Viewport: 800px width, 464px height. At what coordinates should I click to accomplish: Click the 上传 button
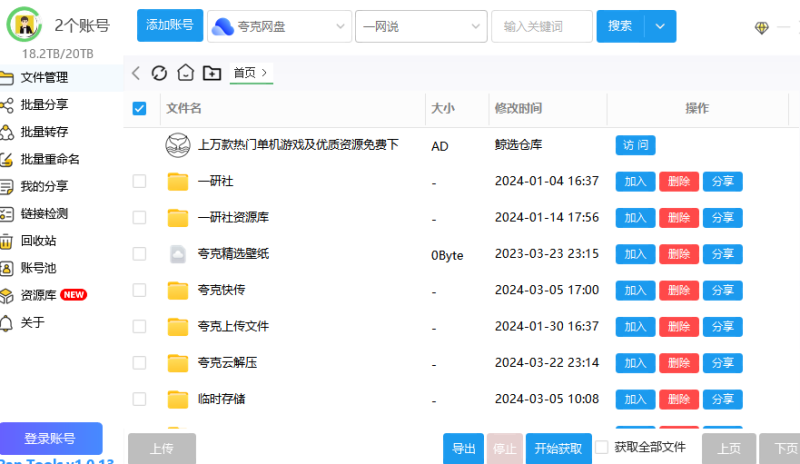[162, 449]
